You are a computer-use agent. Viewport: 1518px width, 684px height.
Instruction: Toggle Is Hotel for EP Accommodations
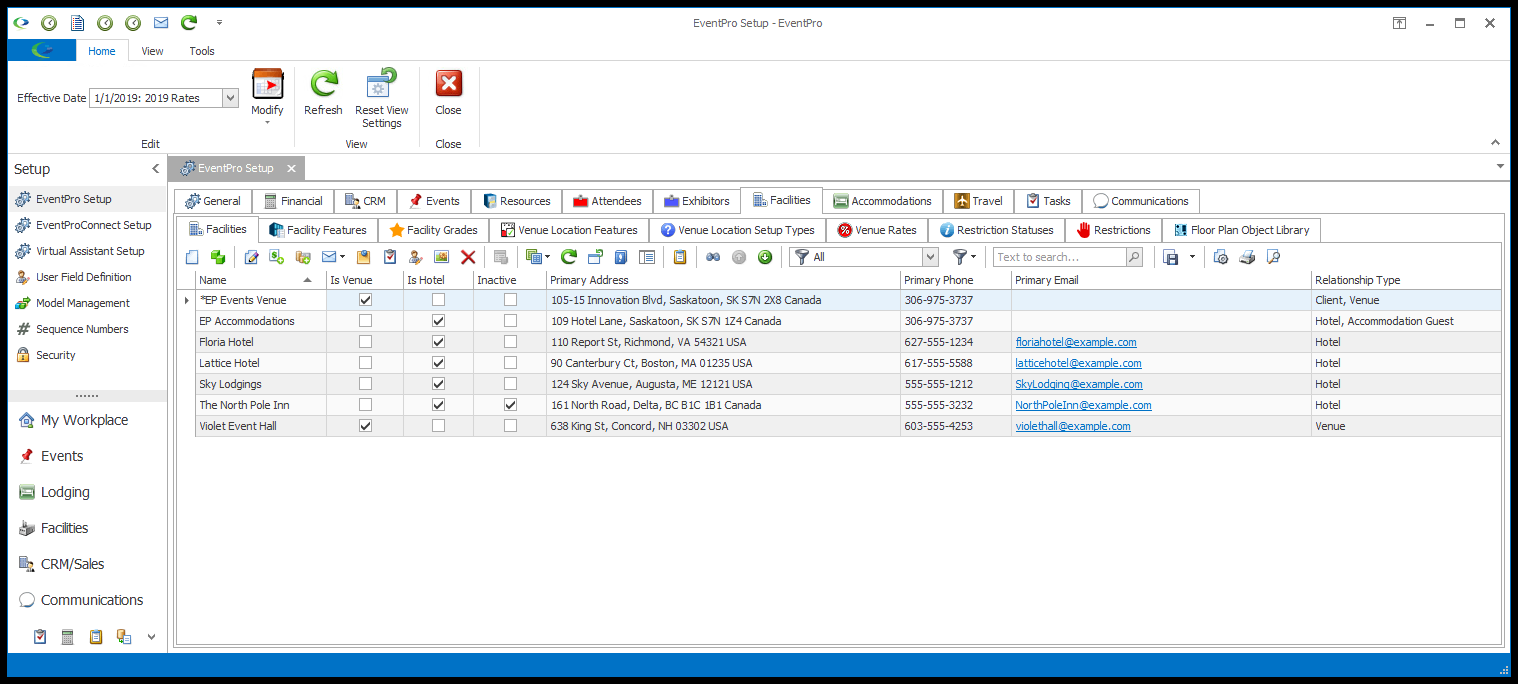(438, 321)
